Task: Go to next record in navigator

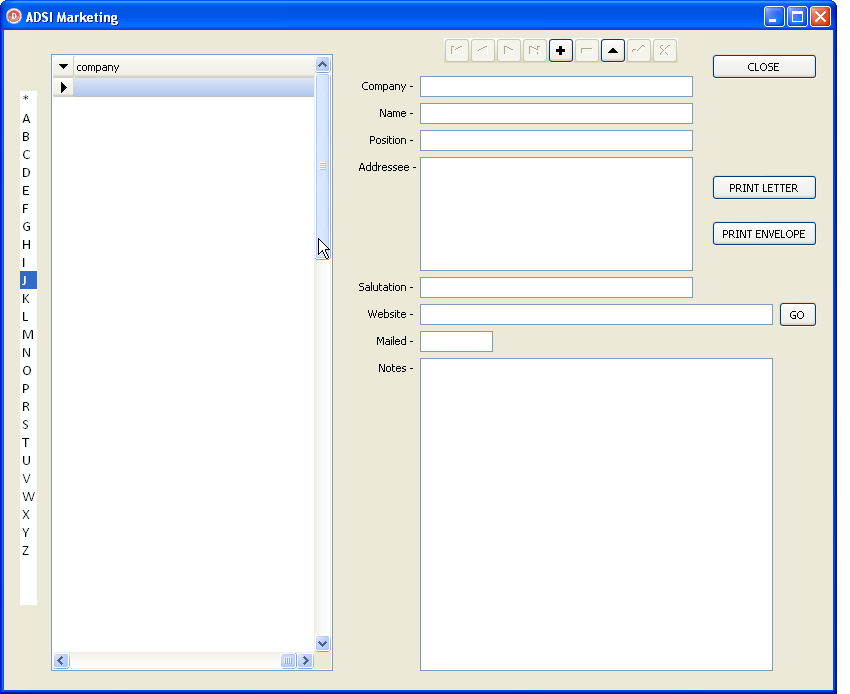Action: coord(509,50)
